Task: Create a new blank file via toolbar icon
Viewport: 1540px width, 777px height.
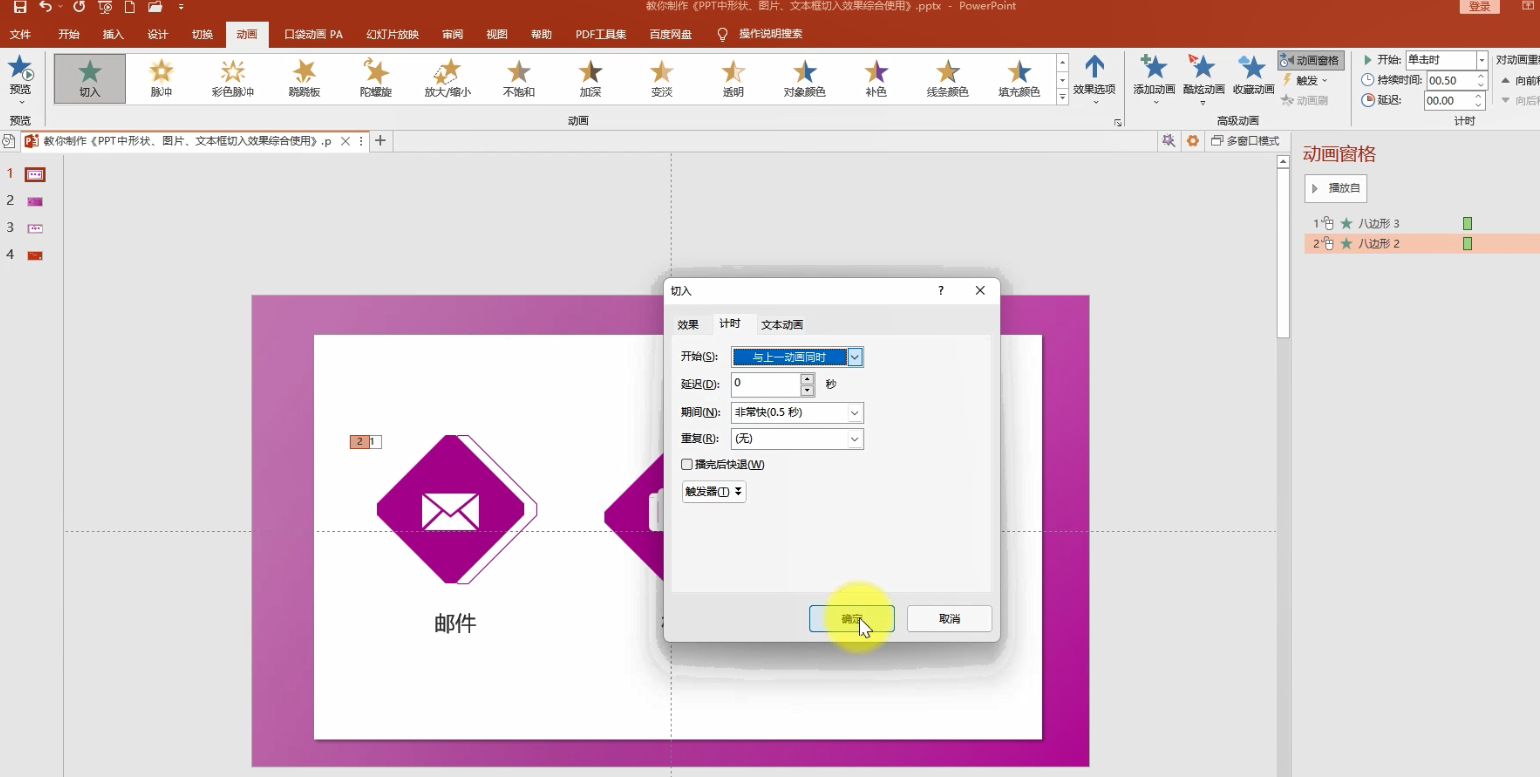Action: tap(130, 7)
